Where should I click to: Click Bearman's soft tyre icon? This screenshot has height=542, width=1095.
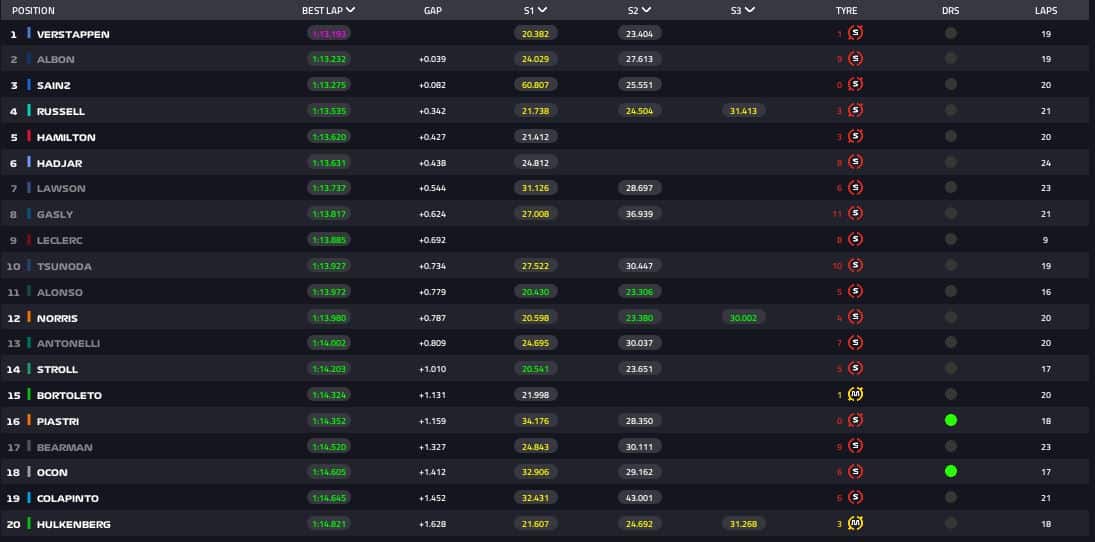pyautogui.click(x=855, y=446)
